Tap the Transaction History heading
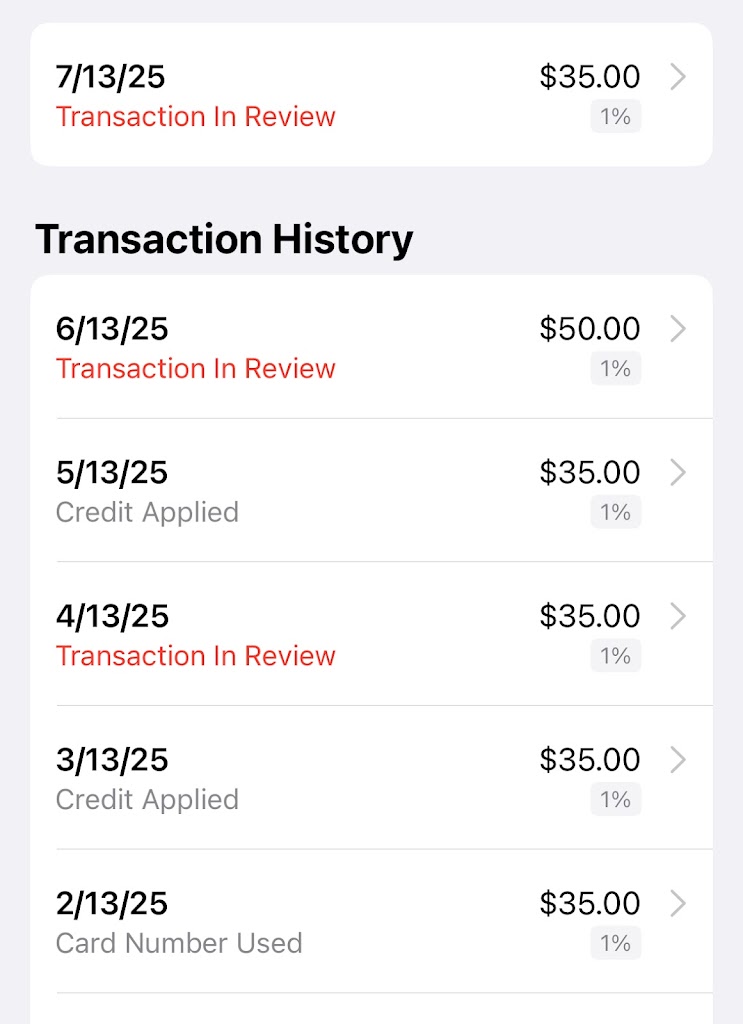Image resolution: width=743 pixels, height=1024 pixels. (224, 240)
